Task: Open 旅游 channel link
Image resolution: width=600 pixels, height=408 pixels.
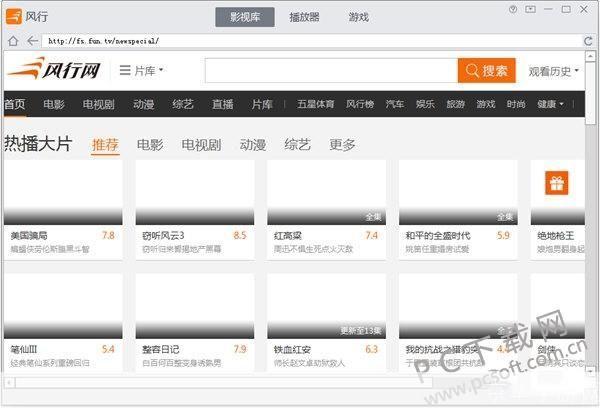Action: tap(455, 104)
